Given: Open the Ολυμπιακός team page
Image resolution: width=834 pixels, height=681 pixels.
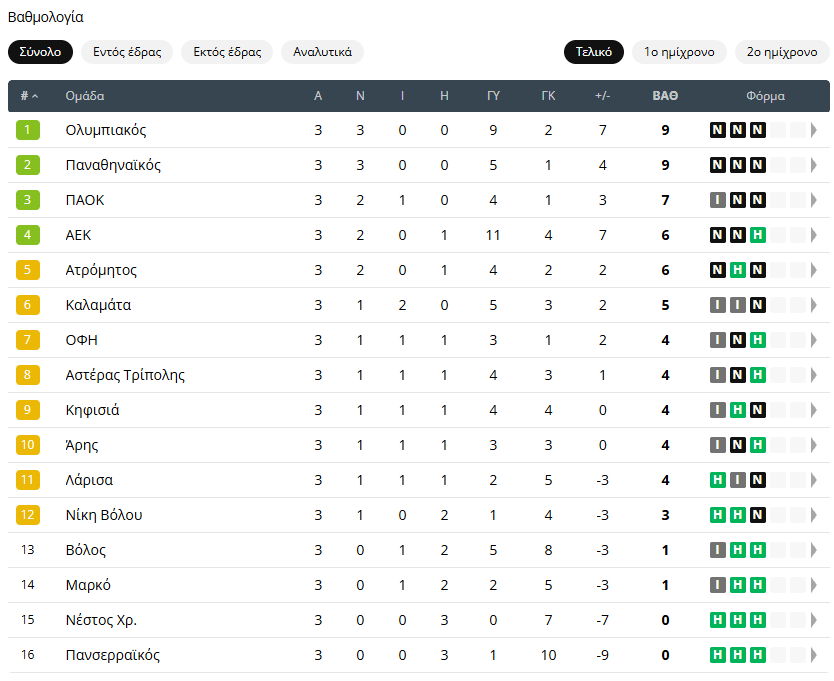Looking at the screenshot, I should (x=106, y=130).
